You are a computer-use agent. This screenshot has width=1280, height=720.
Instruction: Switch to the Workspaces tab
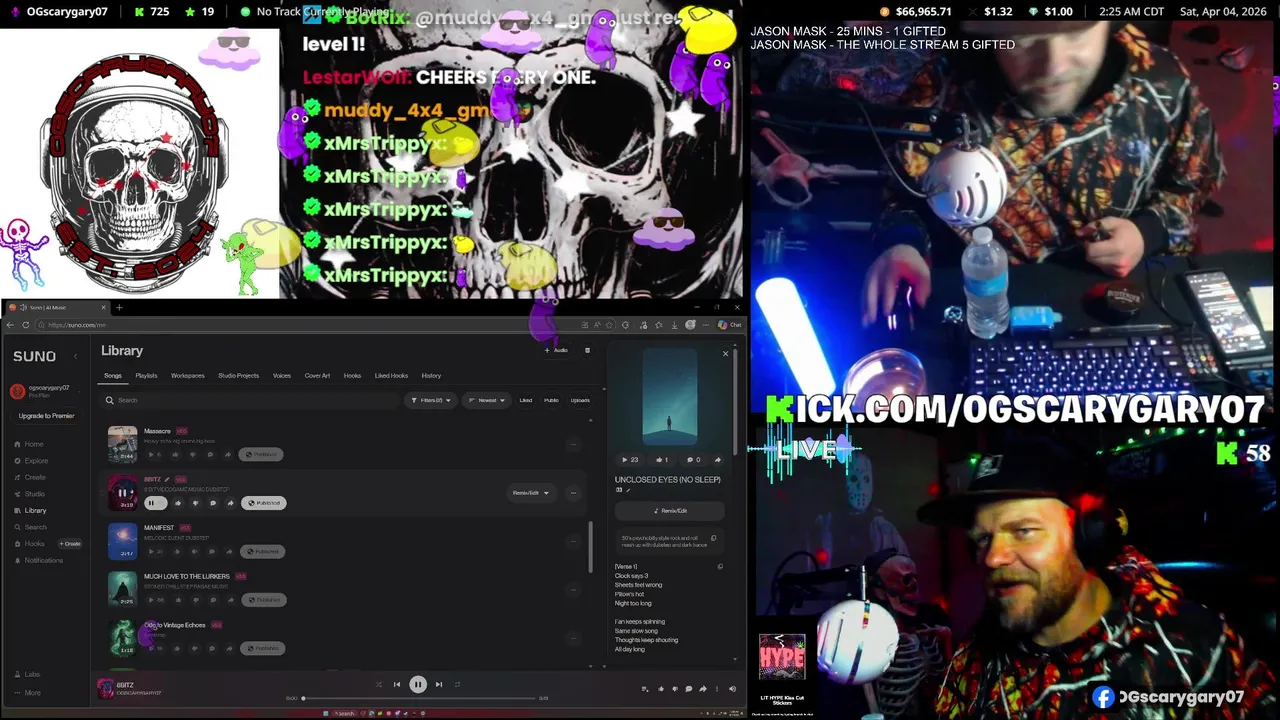(187, 376)
